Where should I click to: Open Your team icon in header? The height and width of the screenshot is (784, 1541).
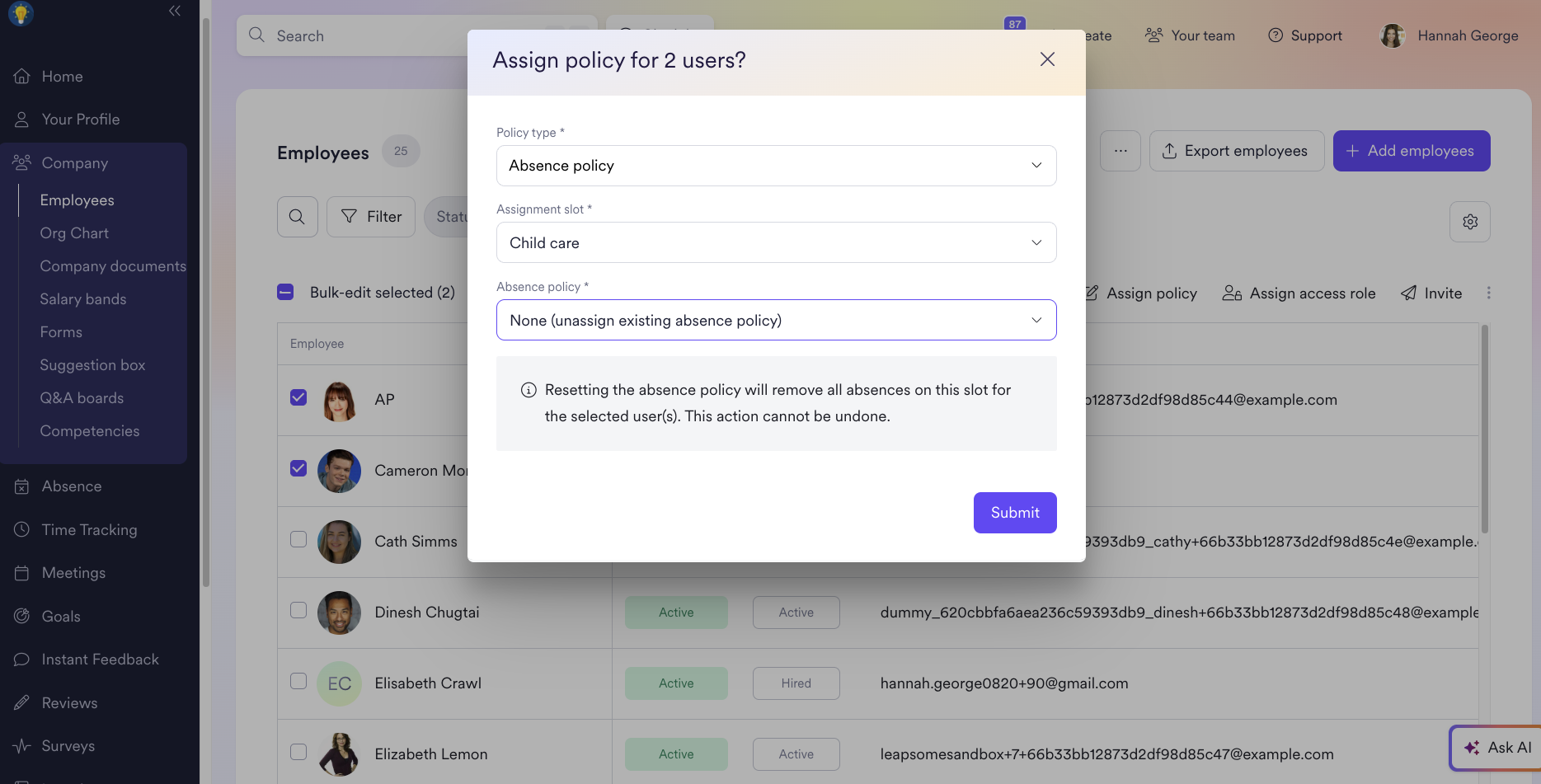tap(1154, 35)
